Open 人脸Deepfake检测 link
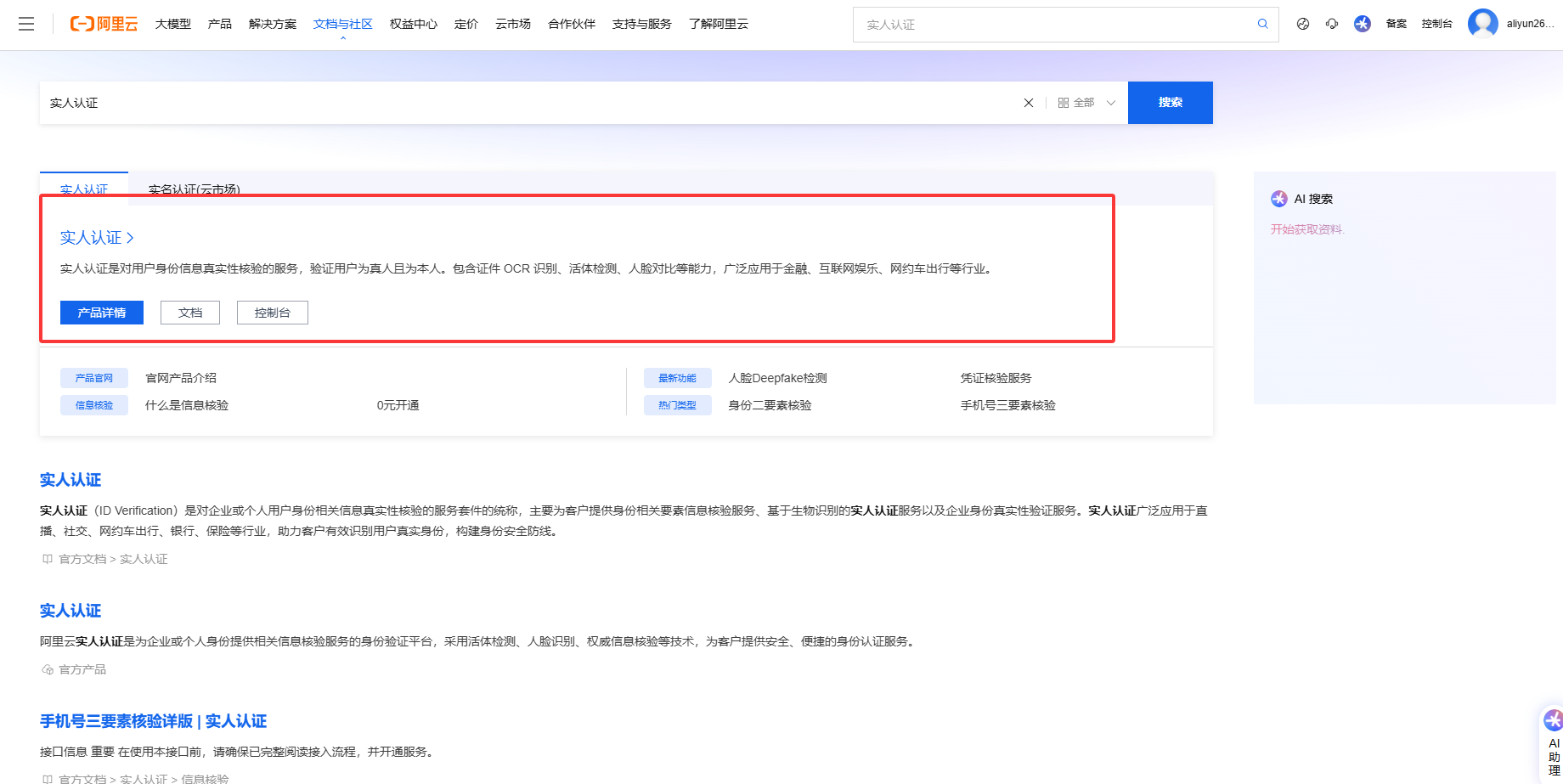 pos(777,378)
